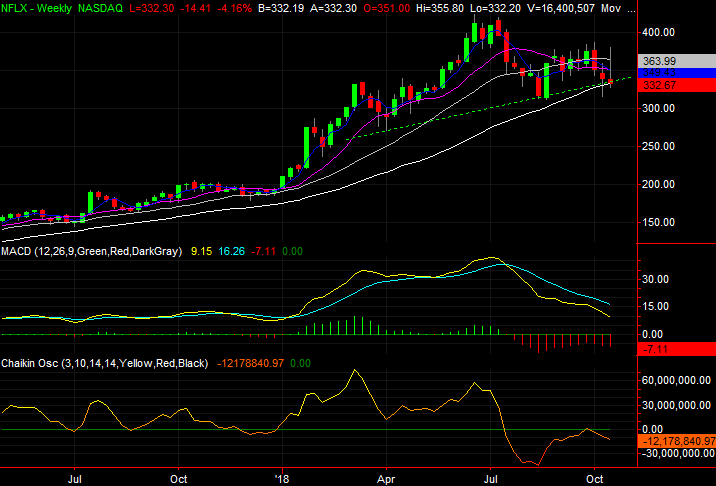Viewport: 716px width, 486px height.
Task: Click the MACD indicator title label
Action: pyautogui.click(x=91, y=251)
